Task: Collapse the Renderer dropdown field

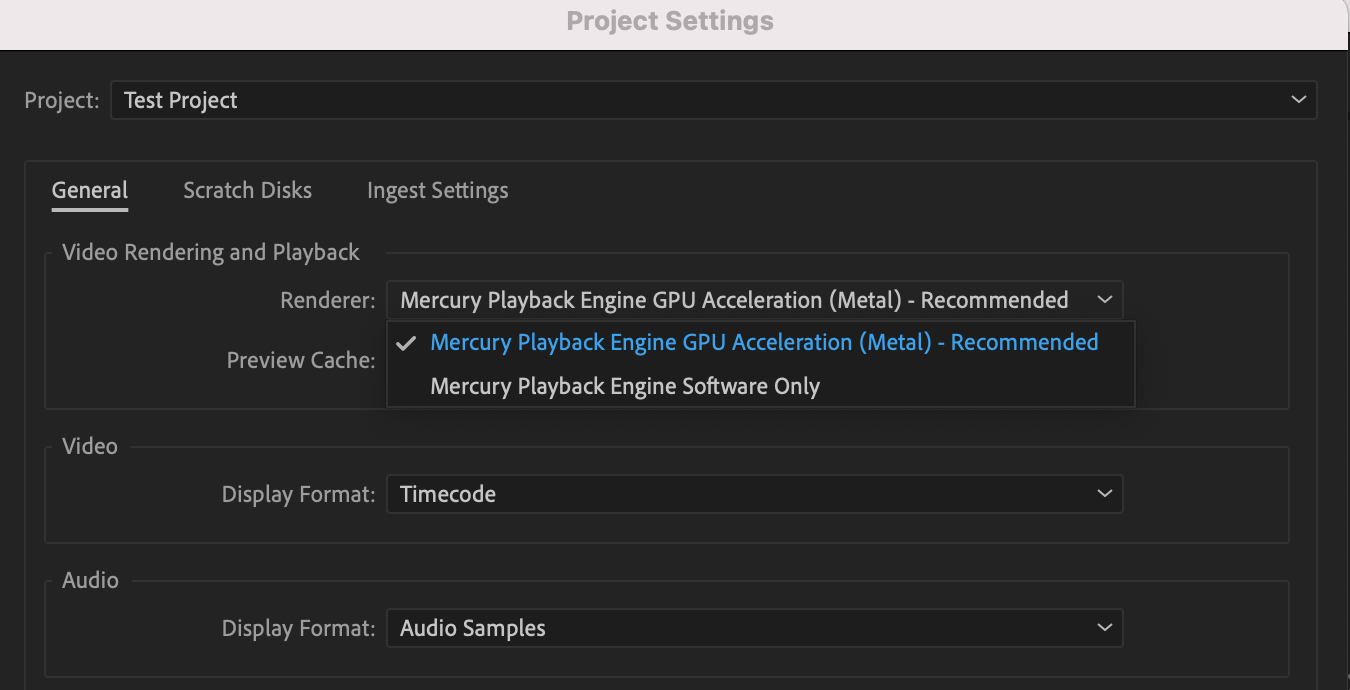Action: click(x=754, y=300)
